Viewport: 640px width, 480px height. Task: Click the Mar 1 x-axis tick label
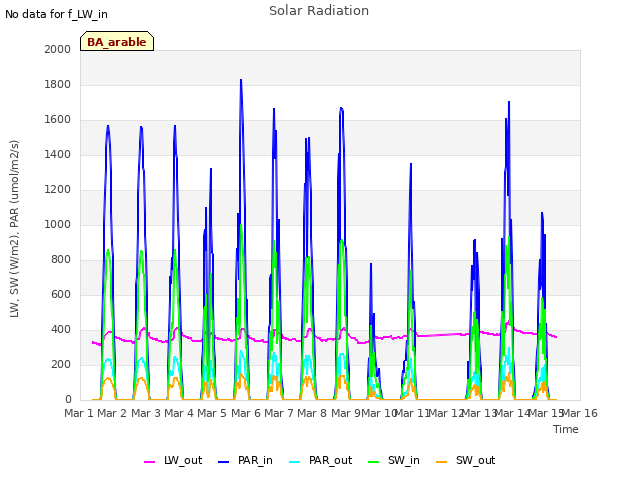[x=79, y=413]
